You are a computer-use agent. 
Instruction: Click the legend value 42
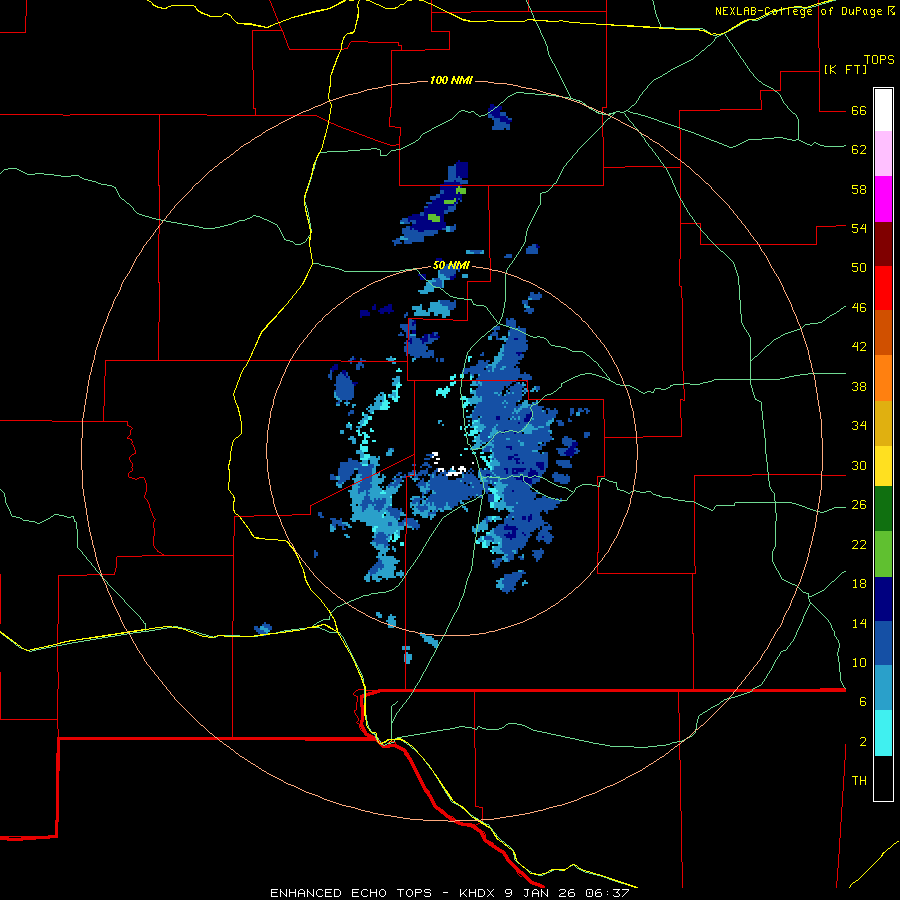[x=859, y=346]
